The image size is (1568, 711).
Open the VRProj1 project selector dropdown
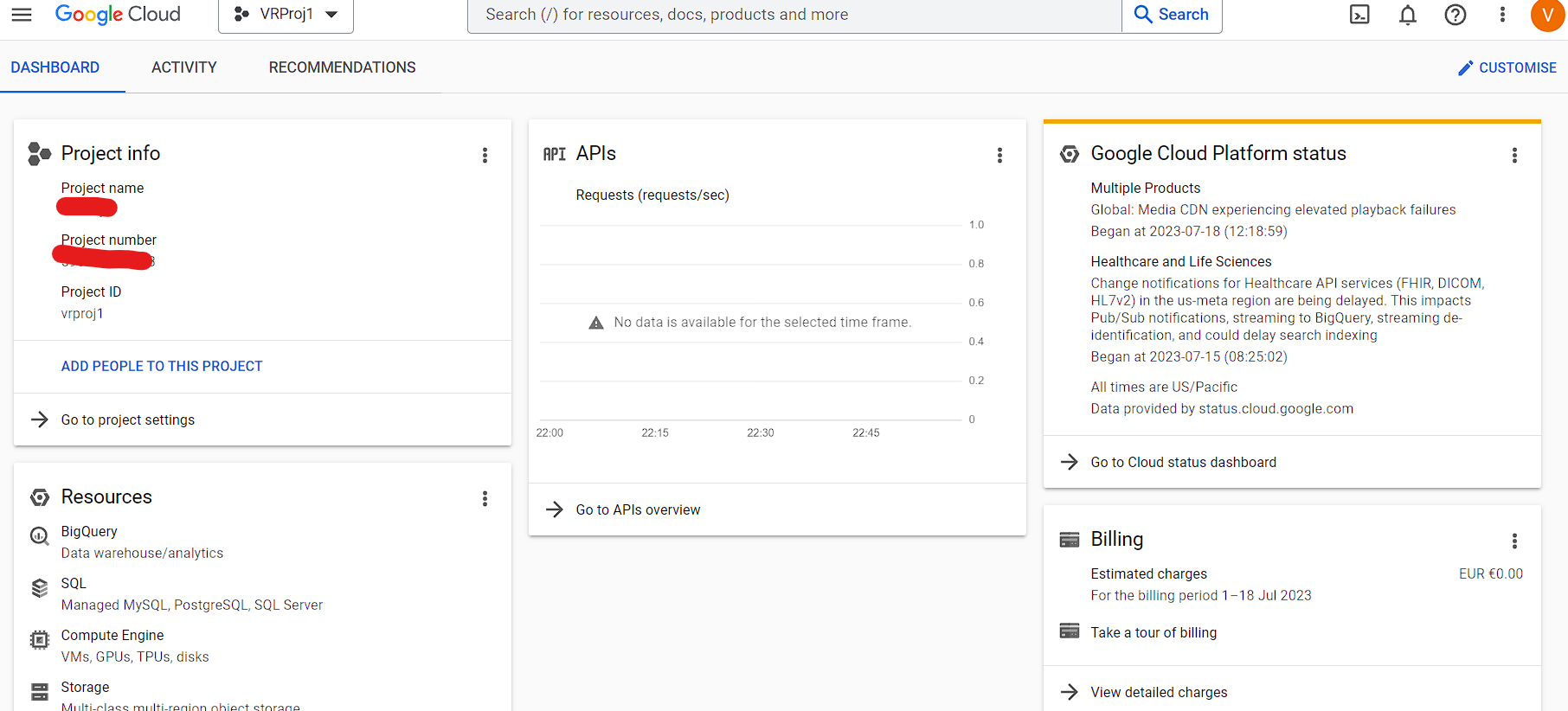point(286,15)
